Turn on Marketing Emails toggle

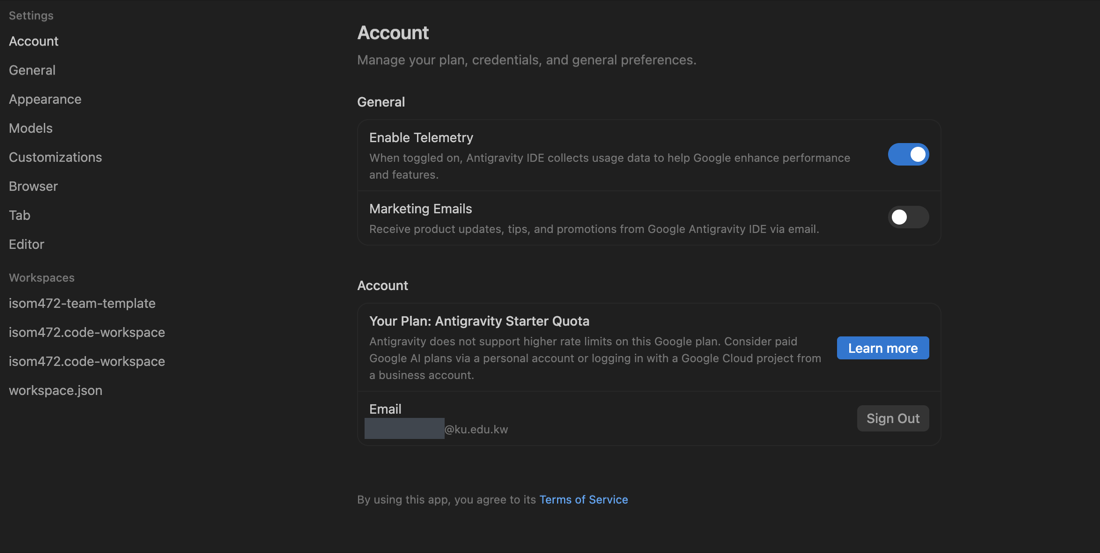click(x=908, y=217)
